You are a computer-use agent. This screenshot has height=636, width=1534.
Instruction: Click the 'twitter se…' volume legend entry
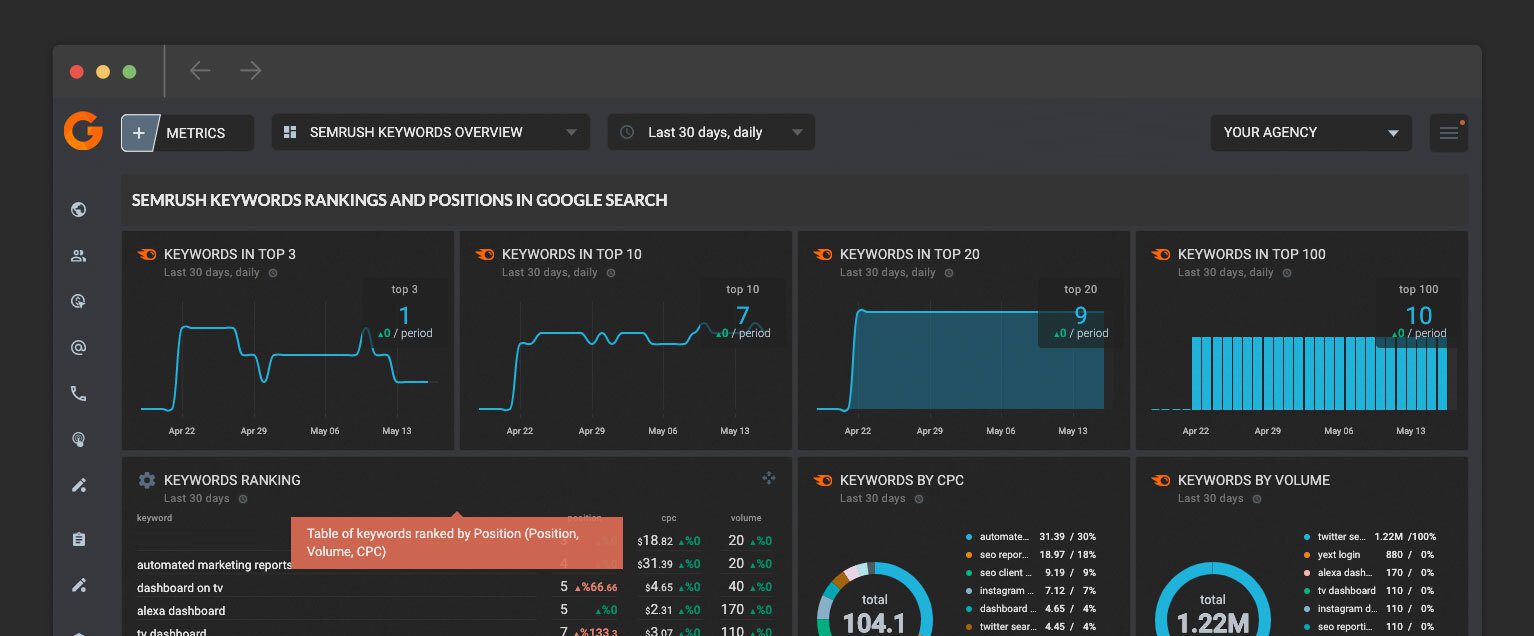[1370, 537]
